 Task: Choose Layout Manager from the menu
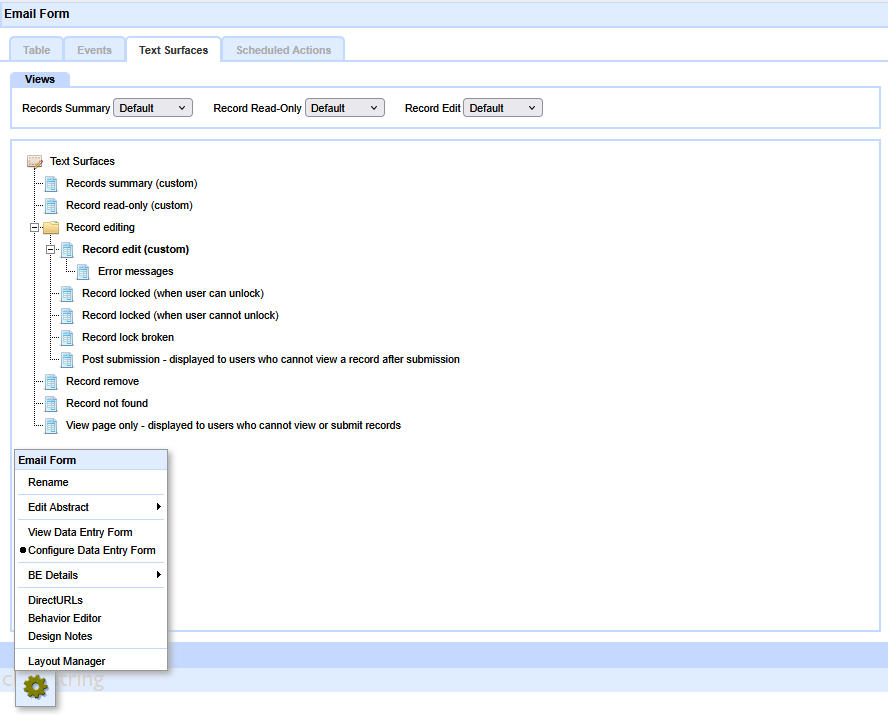tap(67, 661)
